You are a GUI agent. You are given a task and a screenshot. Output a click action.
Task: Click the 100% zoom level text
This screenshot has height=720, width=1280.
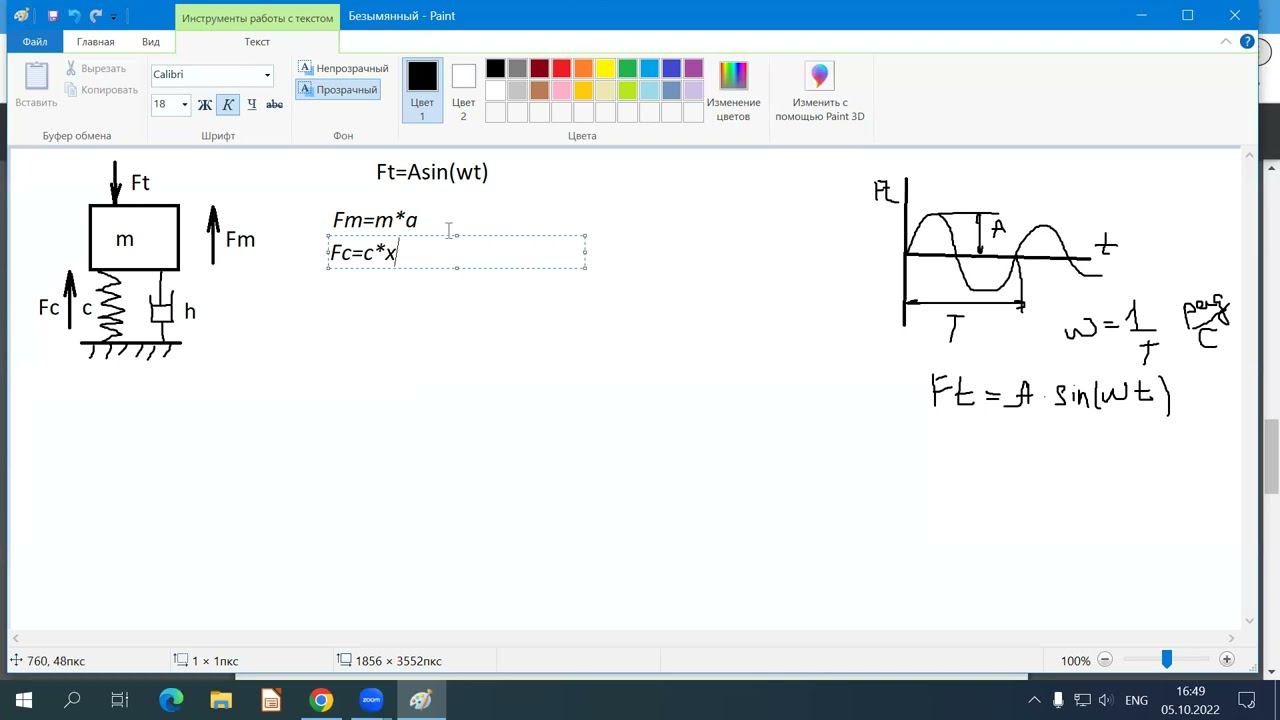1075,660
